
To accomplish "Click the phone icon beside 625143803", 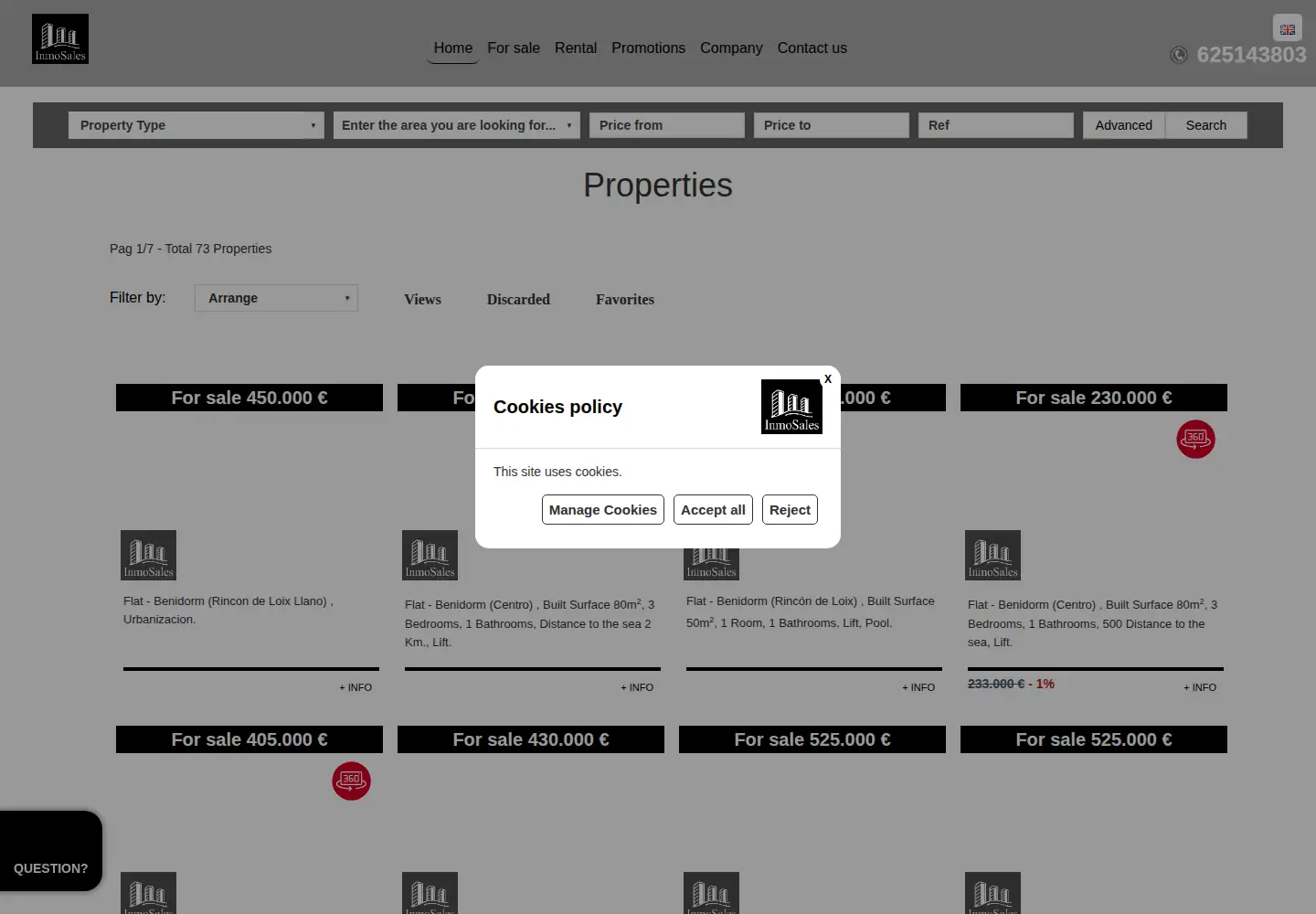I will tap(1179, 55).
